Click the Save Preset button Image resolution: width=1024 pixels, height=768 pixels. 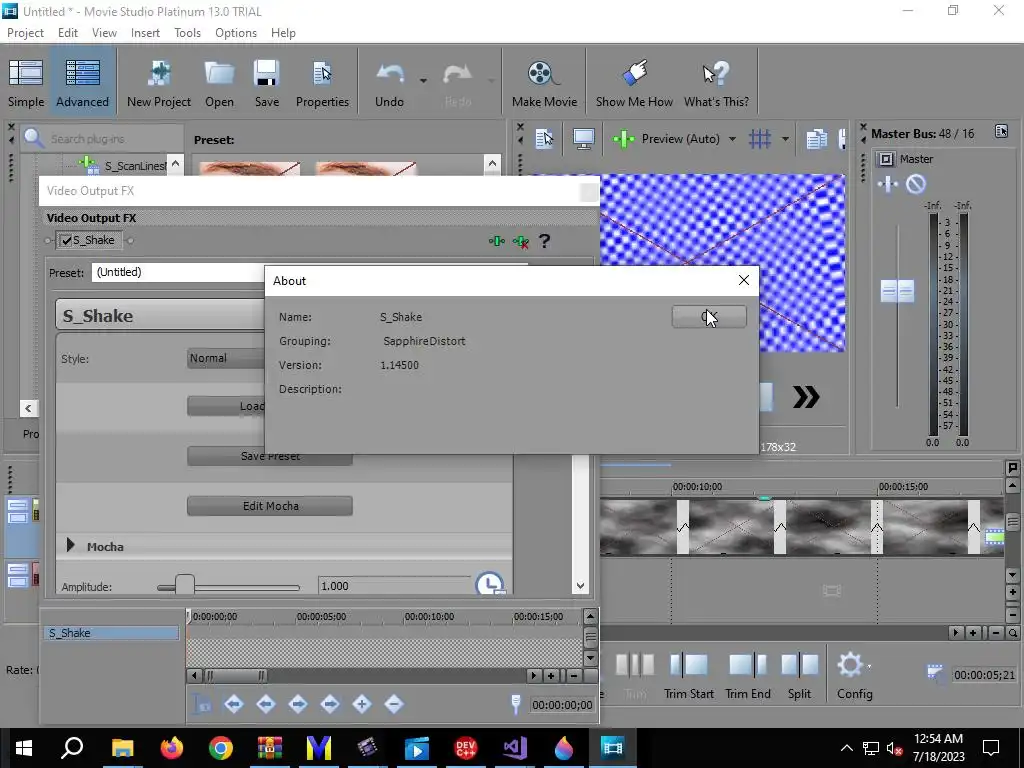tap(270, 456)
